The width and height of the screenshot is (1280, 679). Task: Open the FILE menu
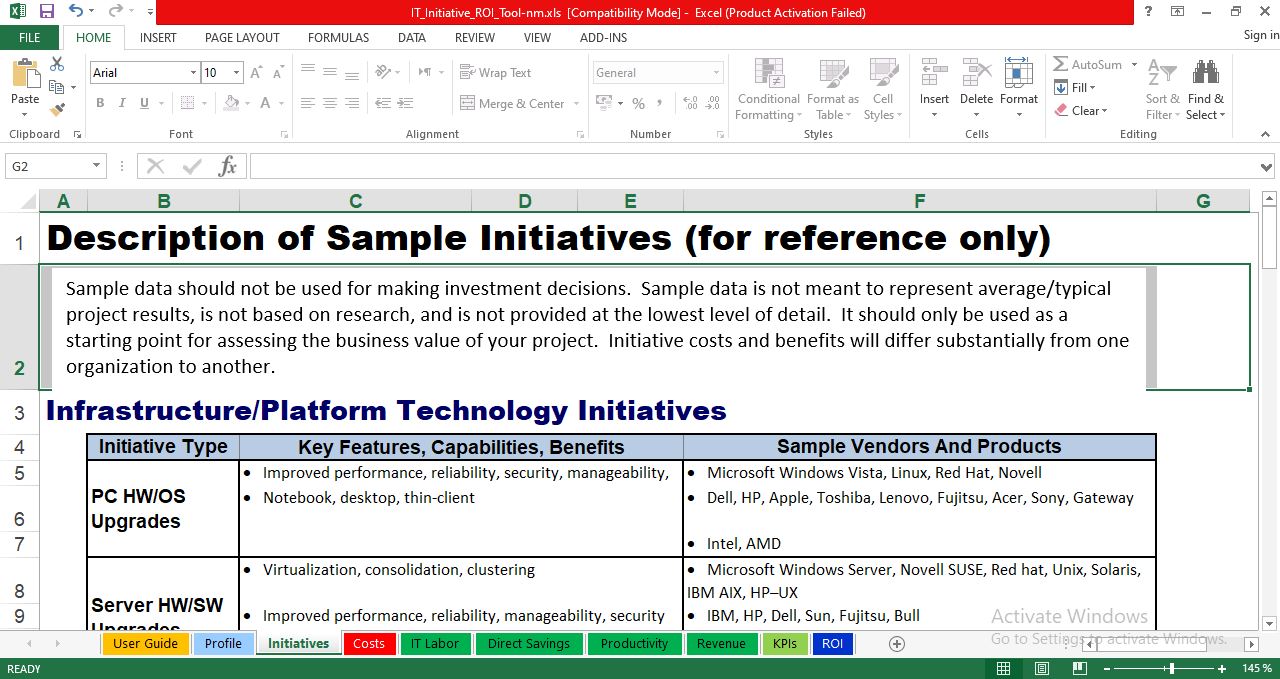click(30, 37)
